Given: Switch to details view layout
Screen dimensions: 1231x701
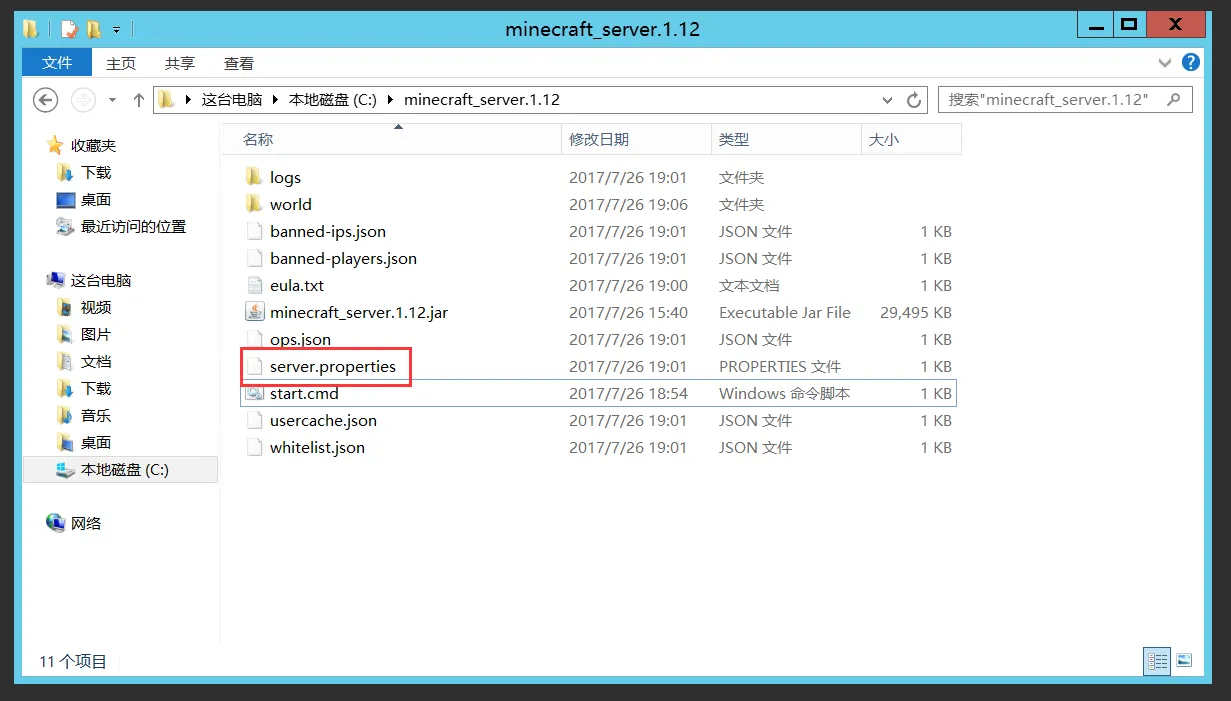Looking at the screenshot, I should pos(1157,660).
